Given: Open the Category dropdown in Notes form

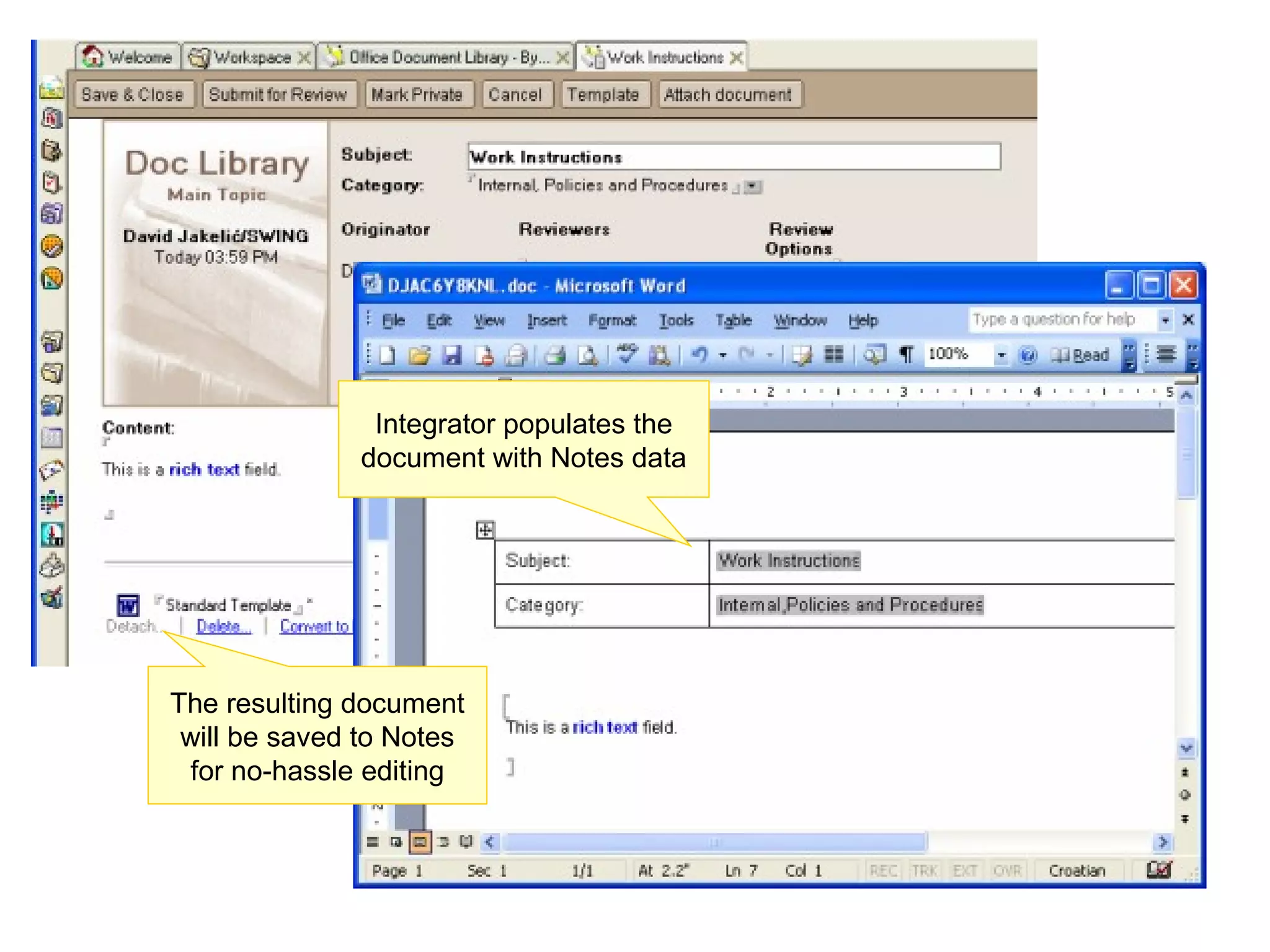Looking at the screenshot, I should tap(753, 187).
